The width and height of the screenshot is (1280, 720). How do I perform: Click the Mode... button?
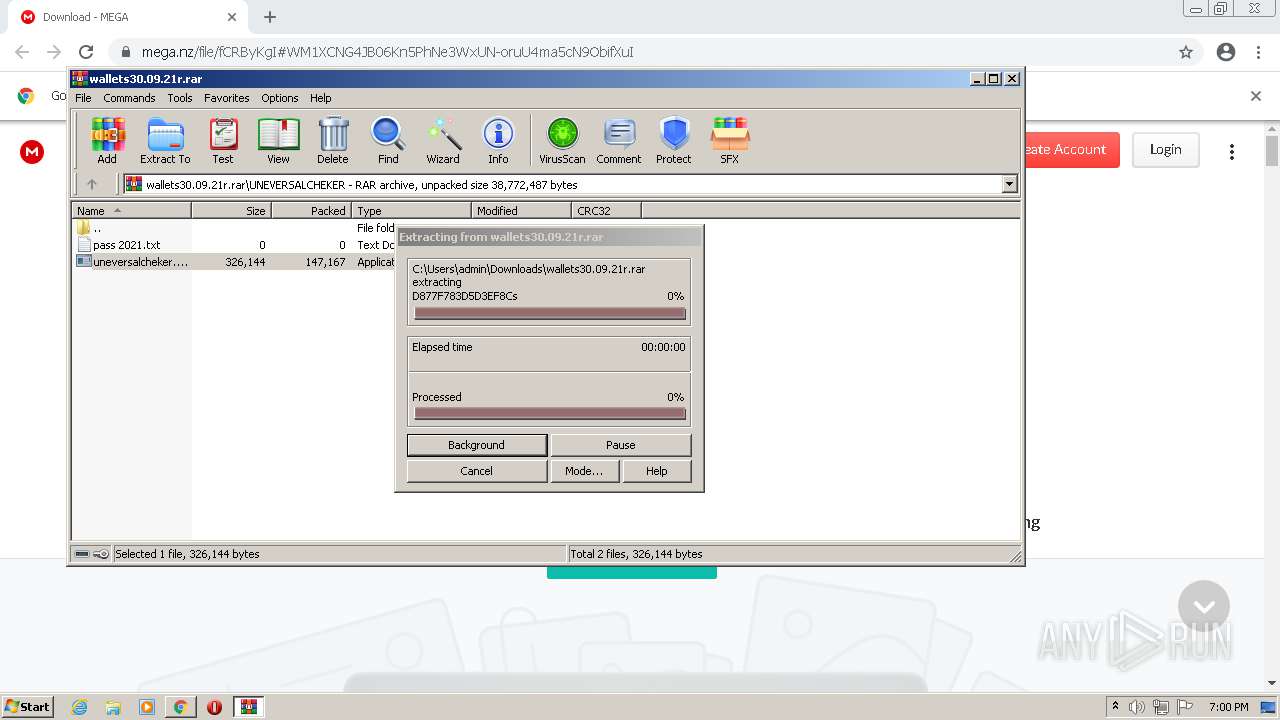(584, 471)
